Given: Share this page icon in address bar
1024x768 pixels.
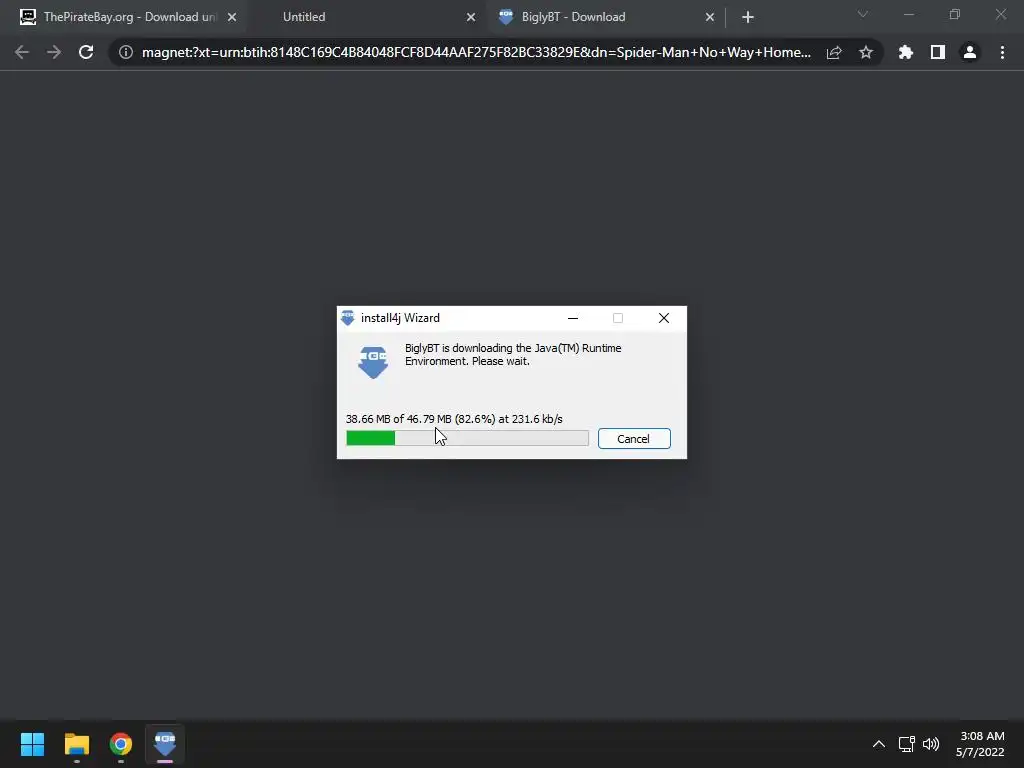Looking at the screenshot, I should click(834, 52).
